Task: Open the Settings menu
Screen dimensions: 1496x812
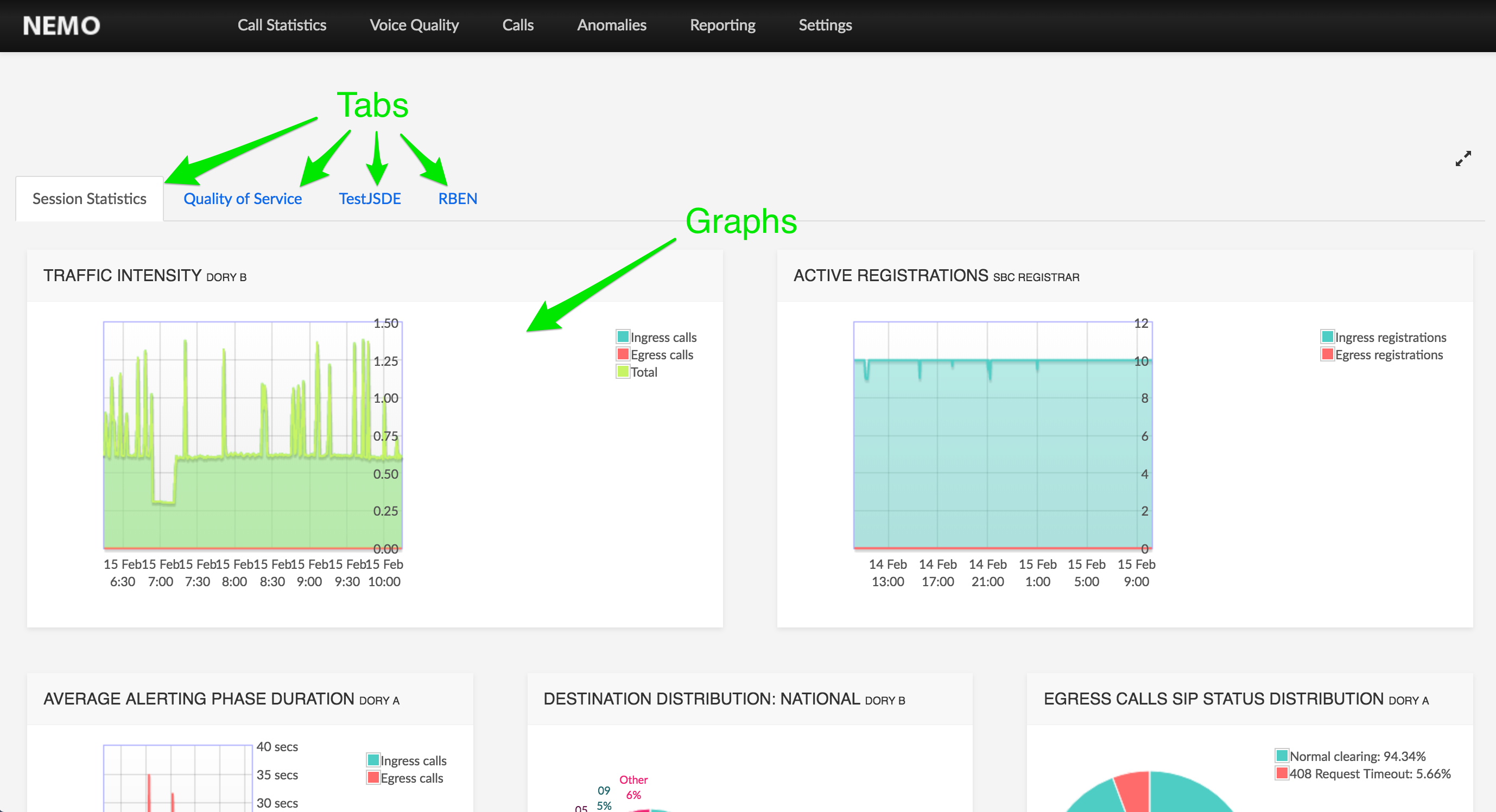Action: (825, 25)
